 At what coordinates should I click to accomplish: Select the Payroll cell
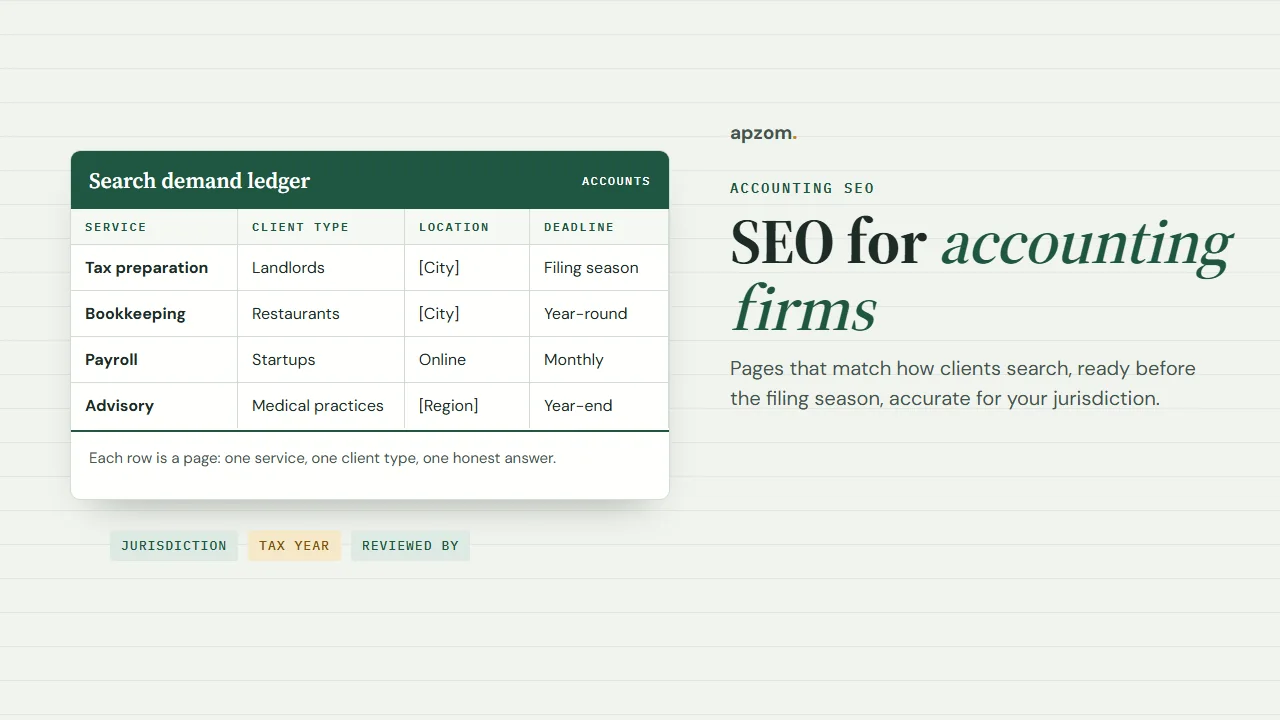154,360
